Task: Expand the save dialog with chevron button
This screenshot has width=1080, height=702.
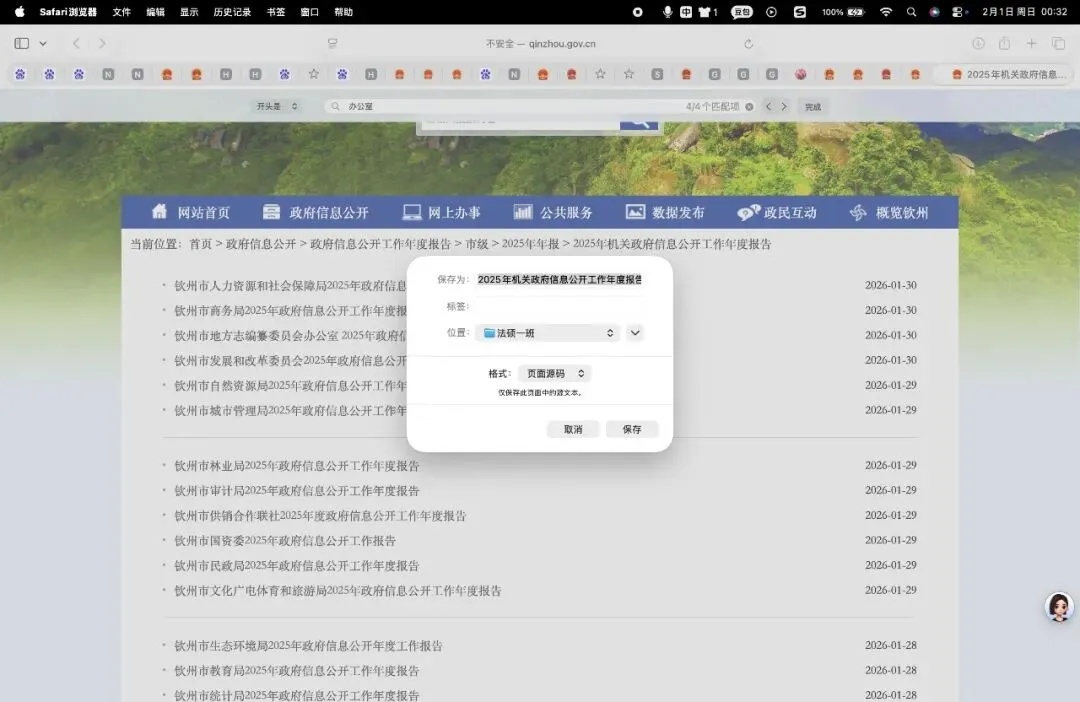Action: tap(635, 333)
